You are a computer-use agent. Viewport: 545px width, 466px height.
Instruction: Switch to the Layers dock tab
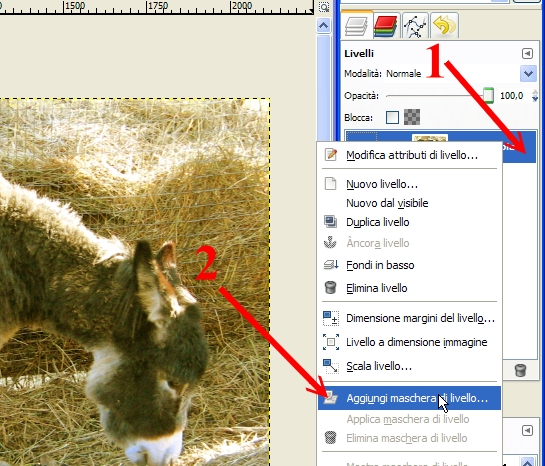[357, 25]
